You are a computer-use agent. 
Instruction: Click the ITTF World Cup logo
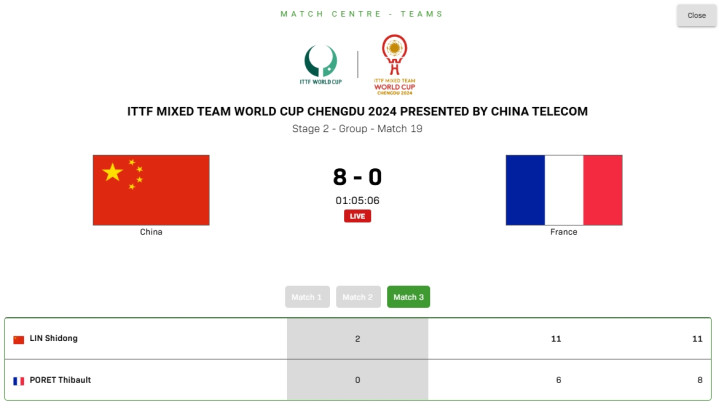pos(321,64)
